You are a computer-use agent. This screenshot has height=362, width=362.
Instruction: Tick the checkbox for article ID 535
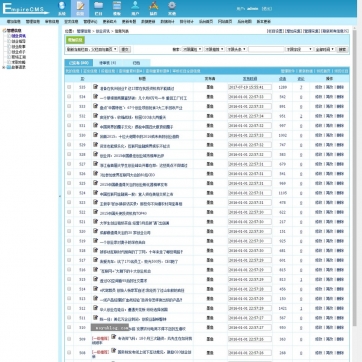pyautogui.click(x=69, y=87)
